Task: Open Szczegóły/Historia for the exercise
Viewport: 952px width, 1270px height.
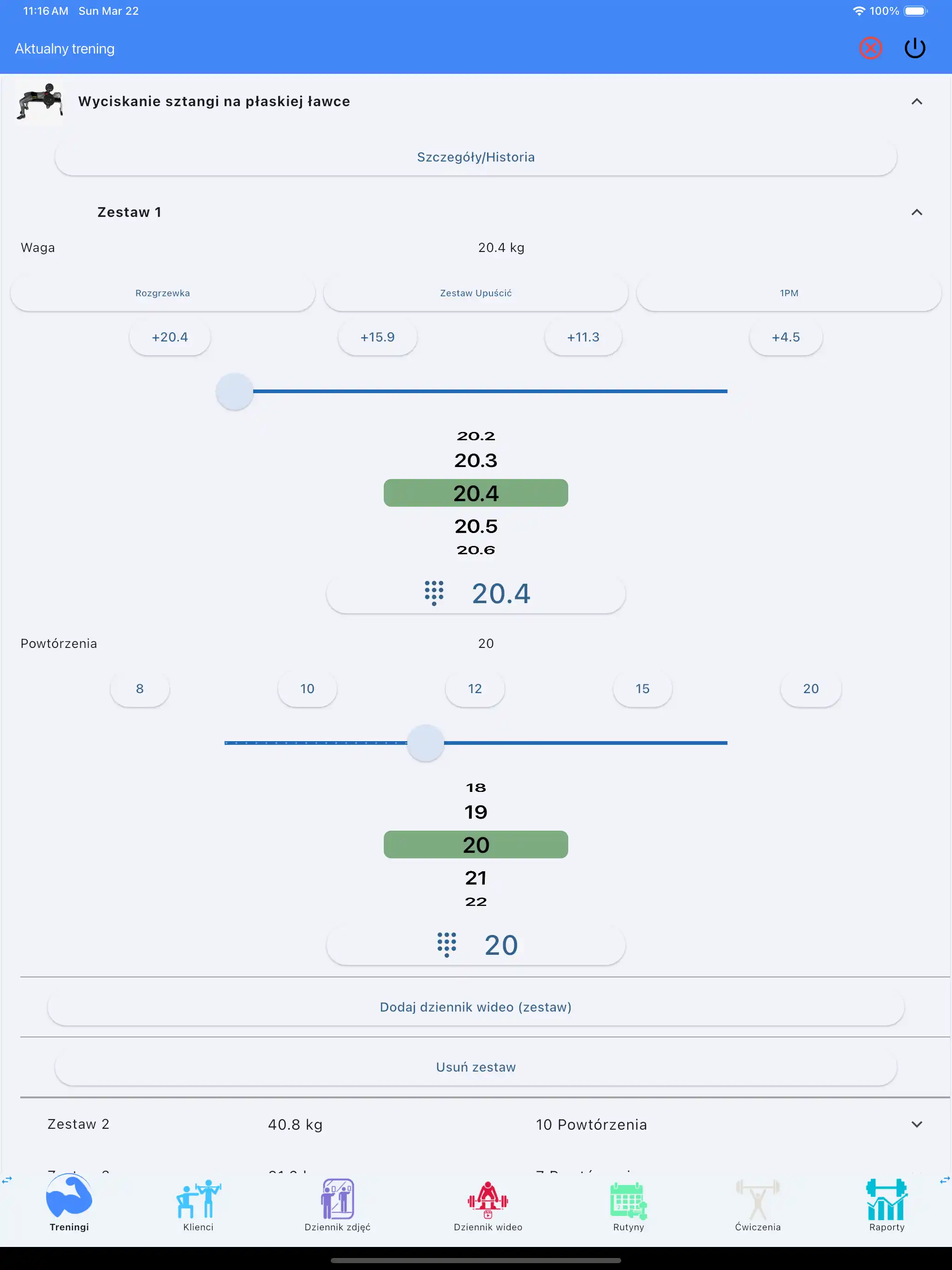Action: click(476, 157)
